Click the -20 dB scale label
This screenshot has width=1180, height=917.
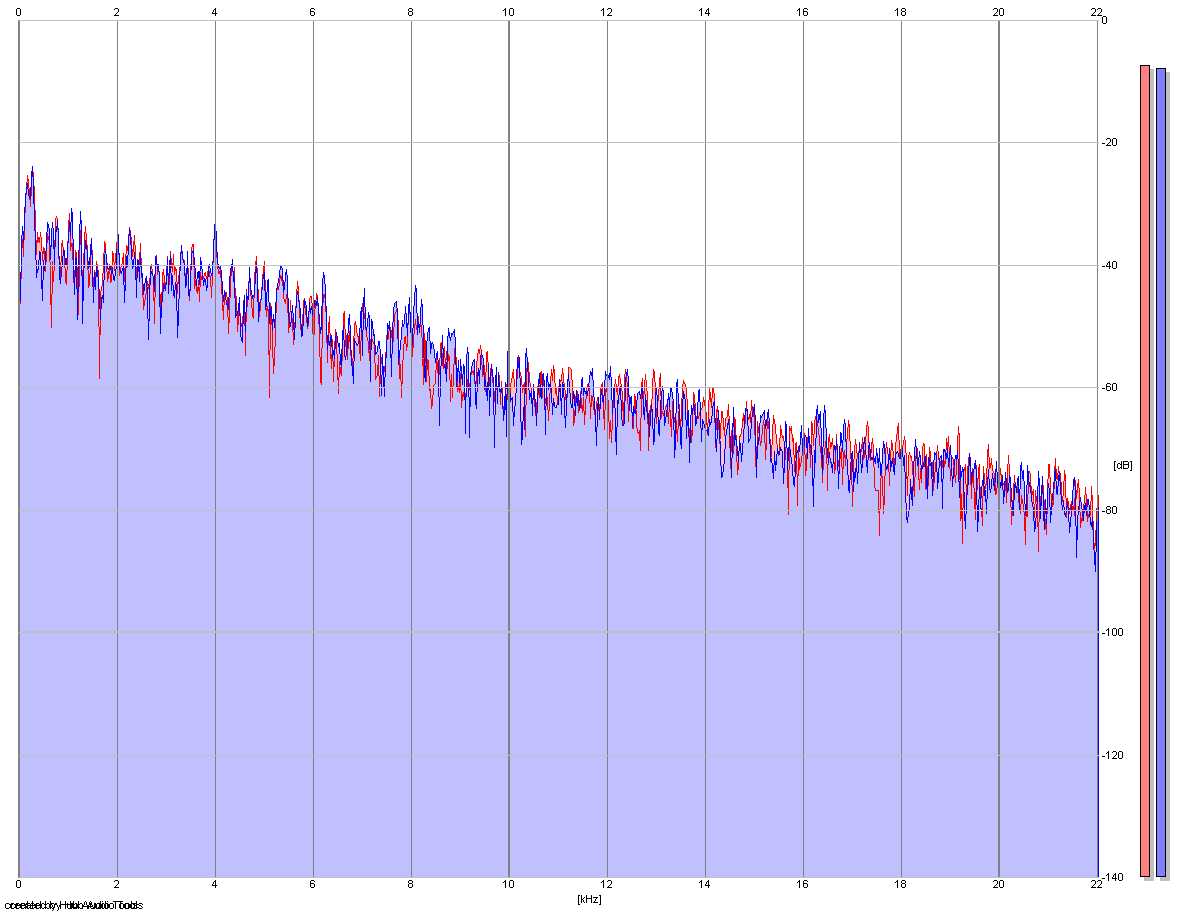tap(1109, 143)
